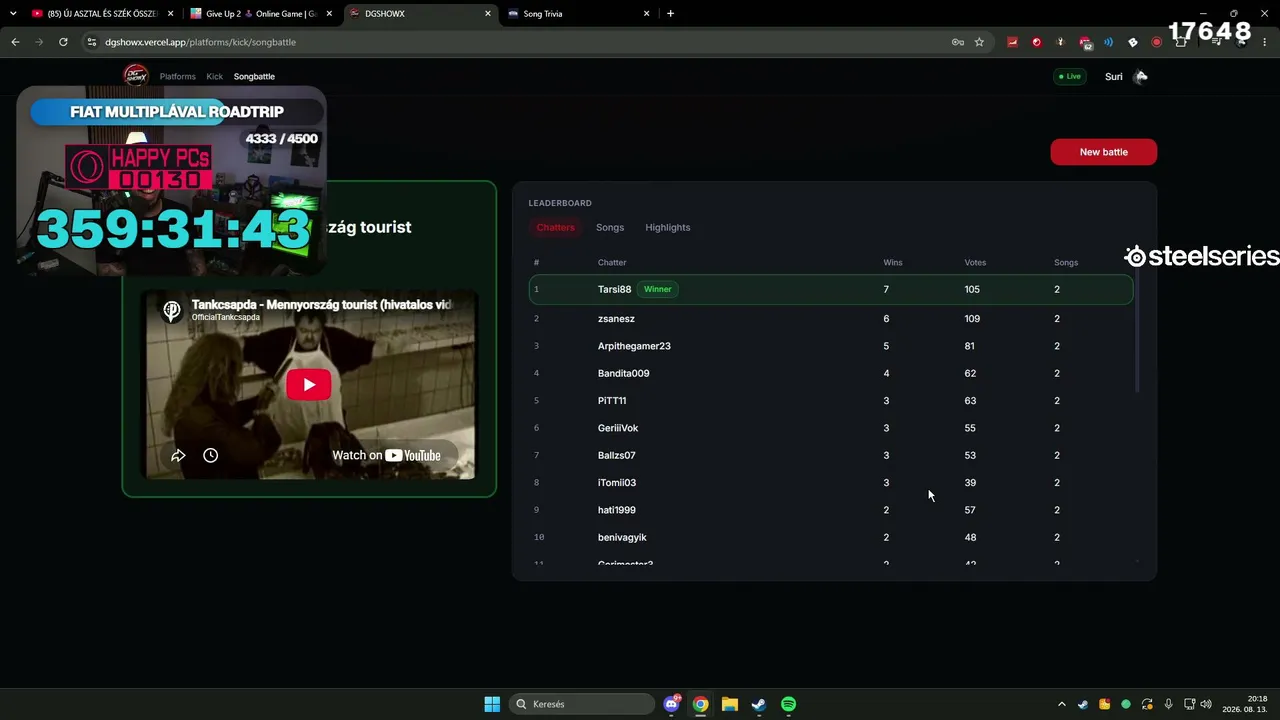Open Watch on YouTube link
Viewport: 1280px width, 720px height.
point(386,455)
